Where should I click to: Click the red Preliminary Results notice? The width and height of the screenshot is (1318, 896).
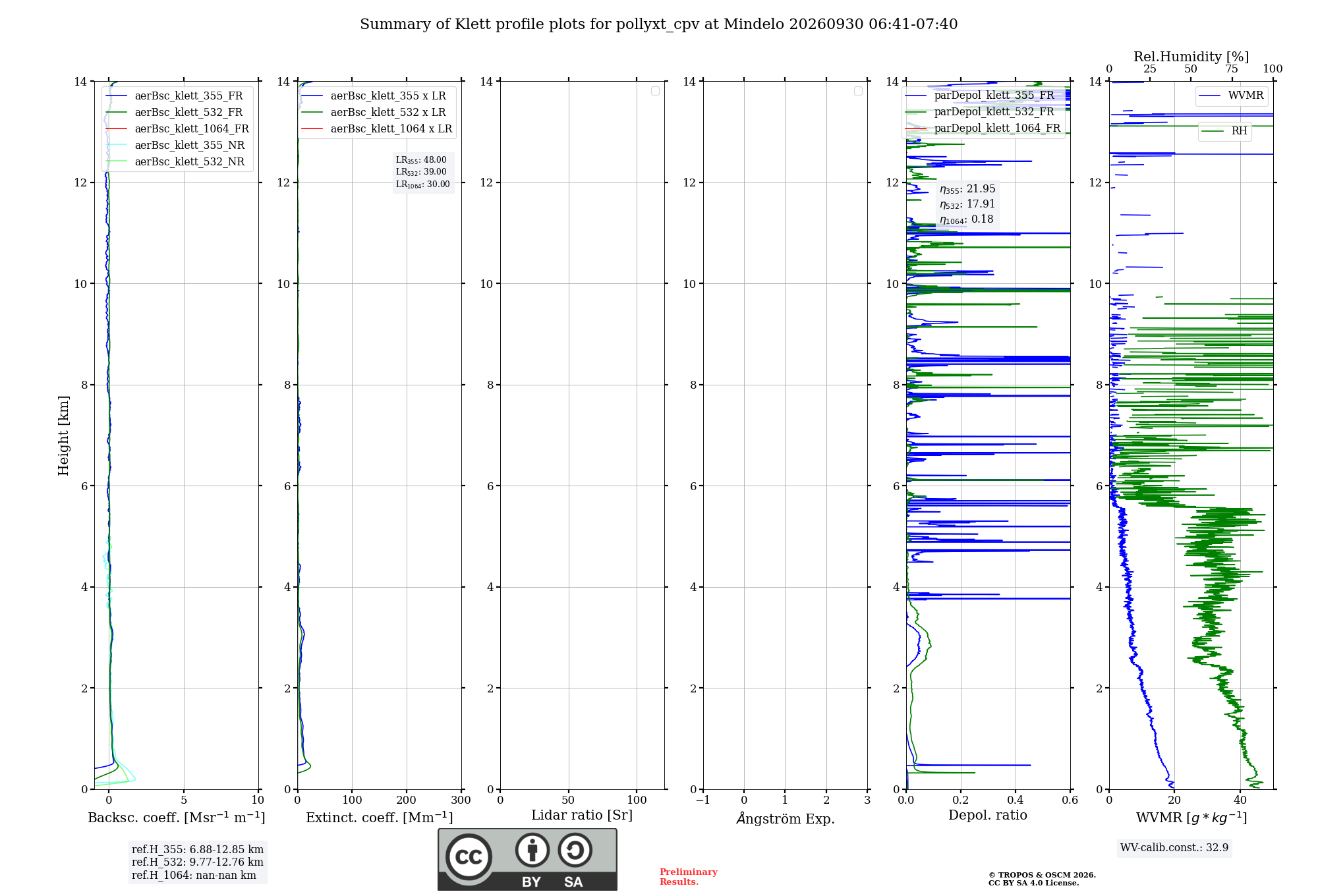click(689, 877)
